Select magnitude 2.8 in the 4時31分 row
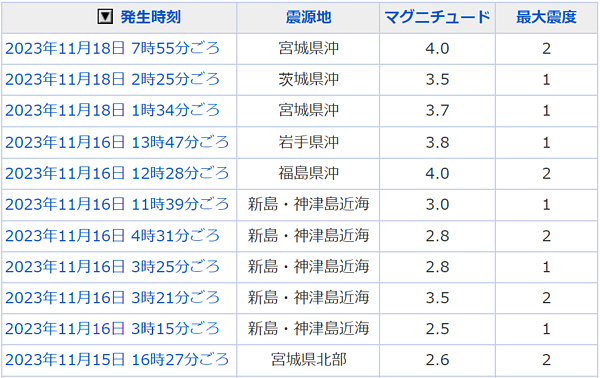600x378 pixels. (437, 236)
